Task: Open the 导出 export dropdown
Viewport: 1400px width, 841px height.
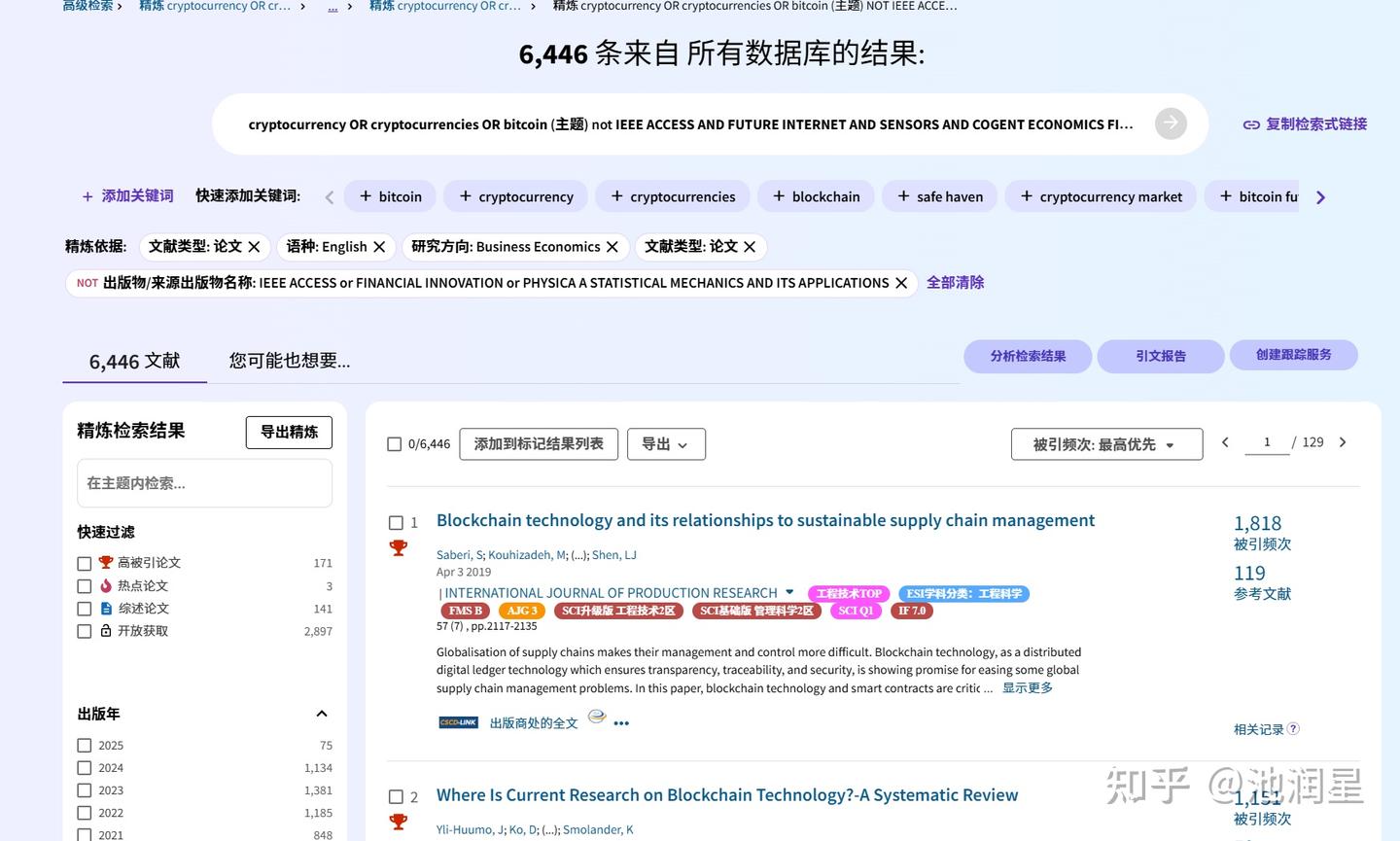Action: point(666,443)
